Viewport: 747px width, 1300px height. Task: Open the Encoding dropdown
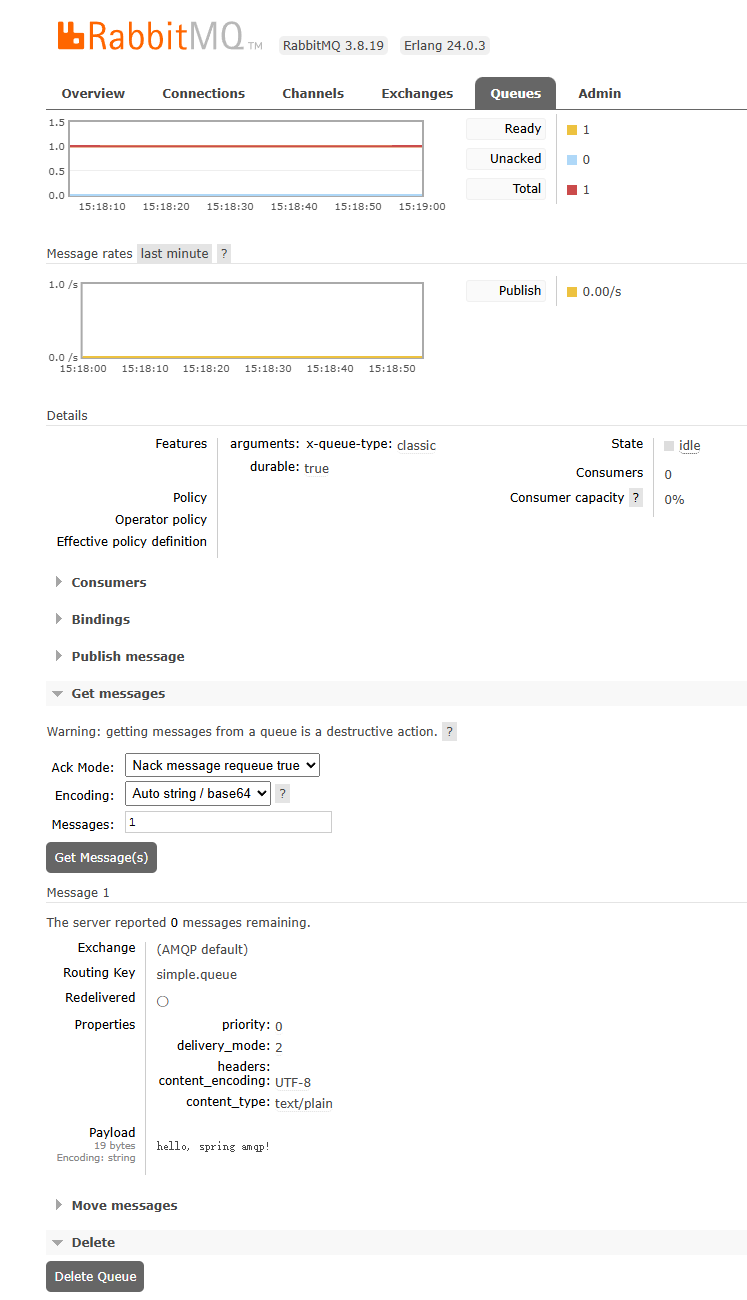pos(198,793)
